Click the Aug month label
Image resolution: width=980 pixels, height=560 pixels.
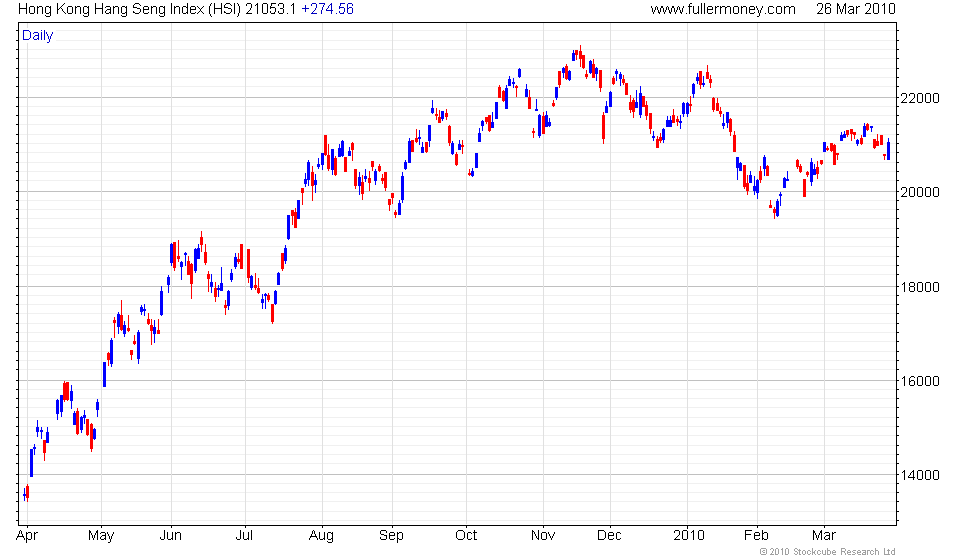pyautogui.click(x=322, y=536)
